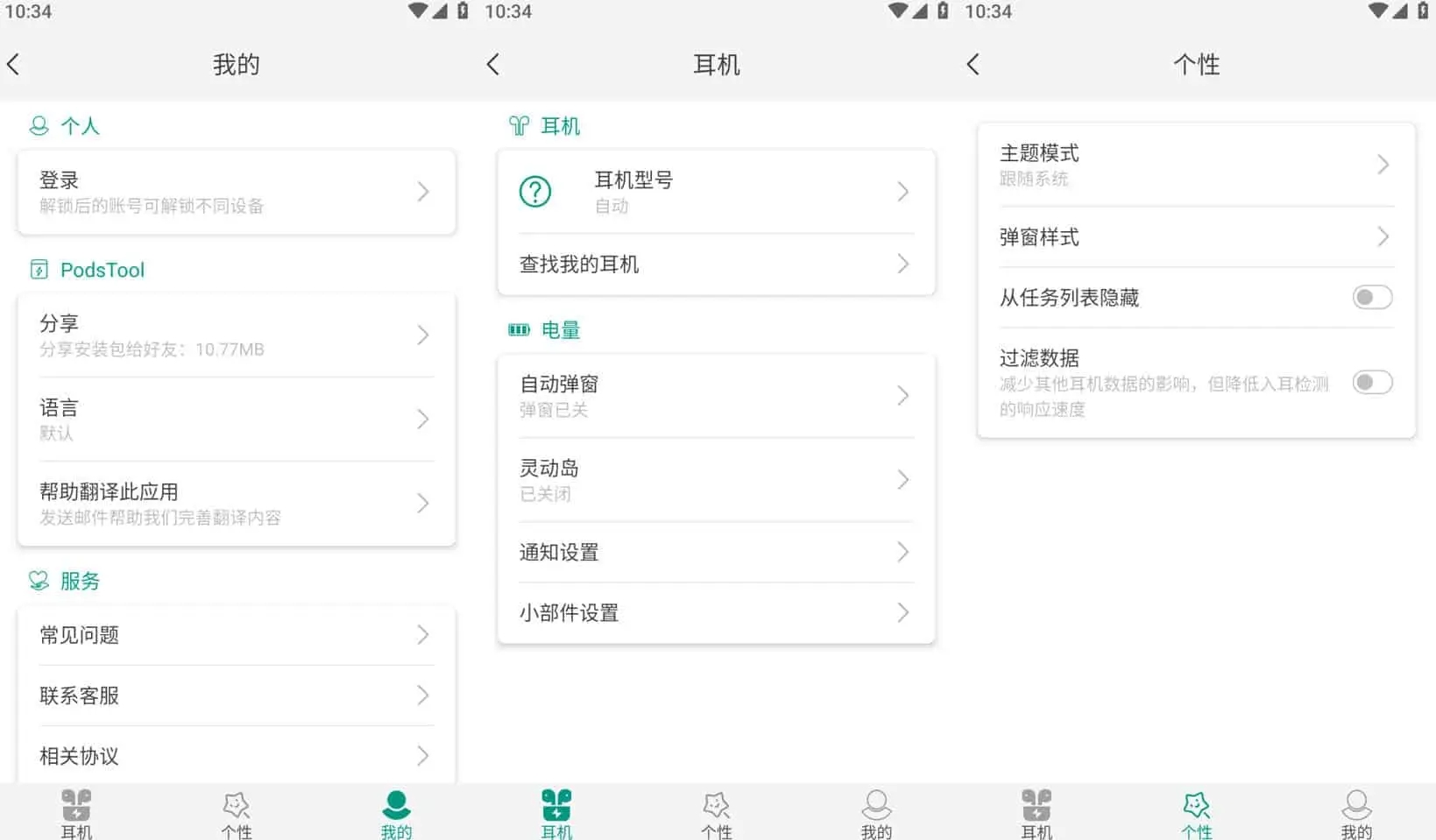Open the 主题模式 chevron
The width and height of the screenshot is (1436, 840).
(x=1383, y=165)
